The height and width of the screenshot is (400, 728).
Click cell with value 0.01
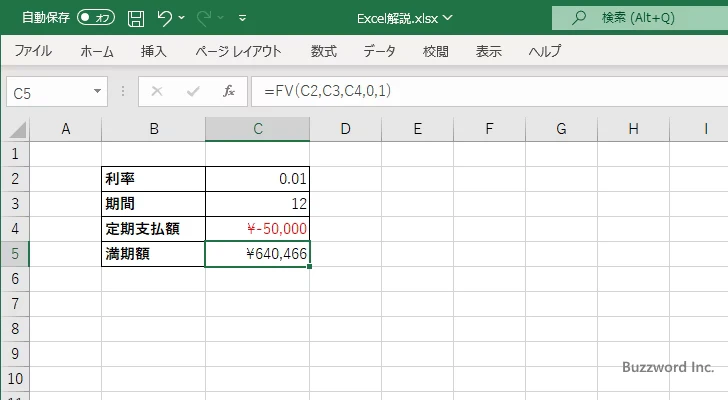[258, 179]
